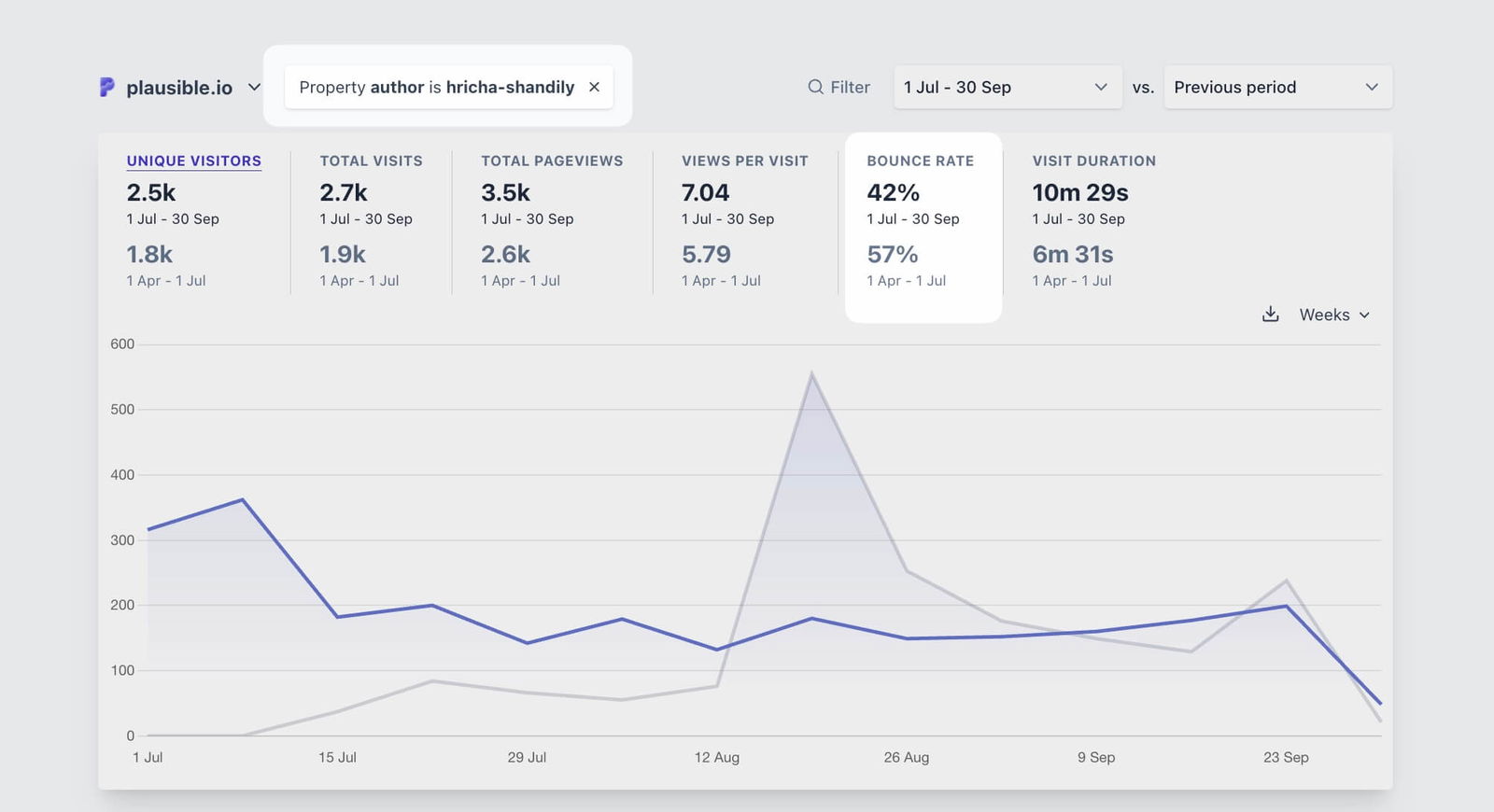1494x812 pixels.
Task: Click the Plausible logo icon
Action: click(x=107, y=87)
